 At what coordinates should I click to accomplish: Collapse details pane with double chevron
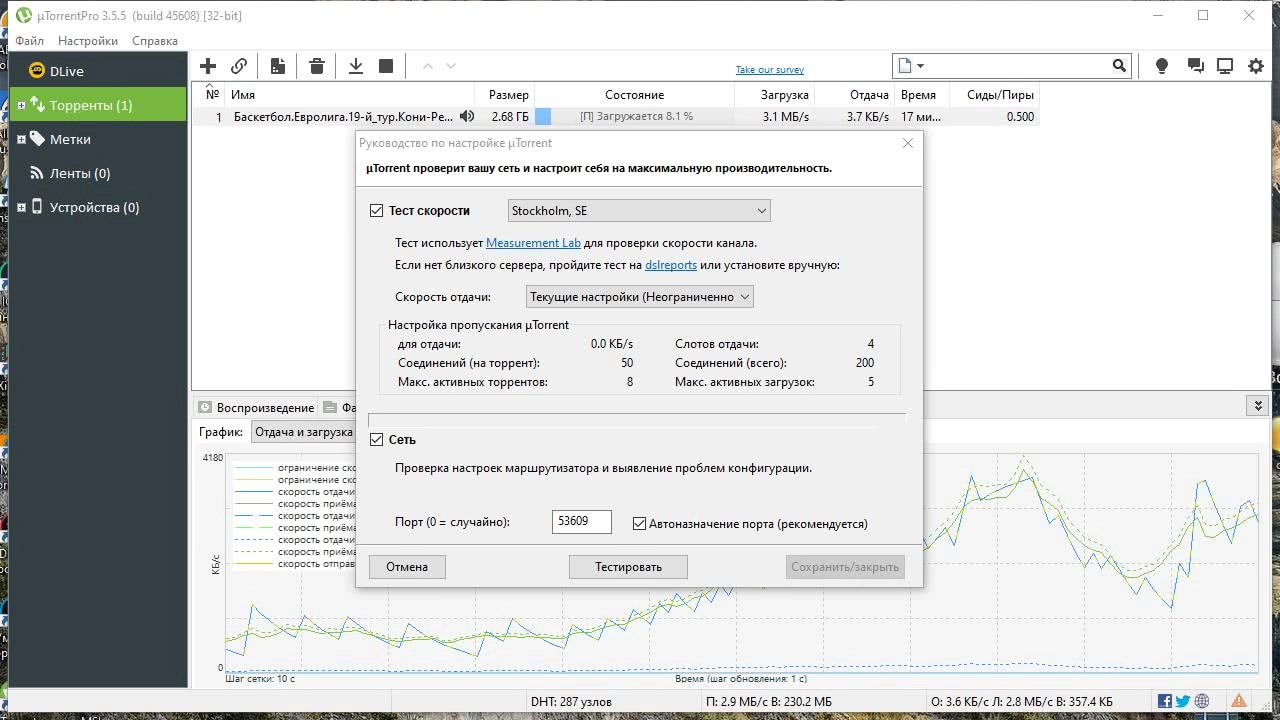1258,406
